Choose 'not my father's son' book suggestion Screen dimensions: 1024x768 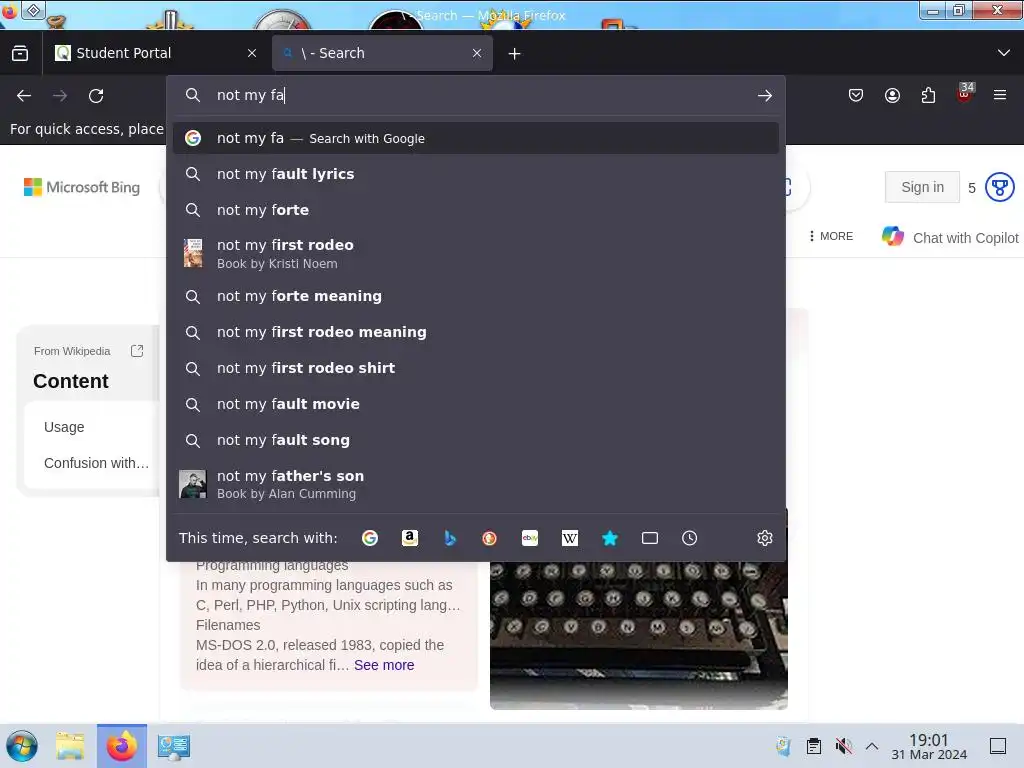pyautogui.click(x=475, y=484)
